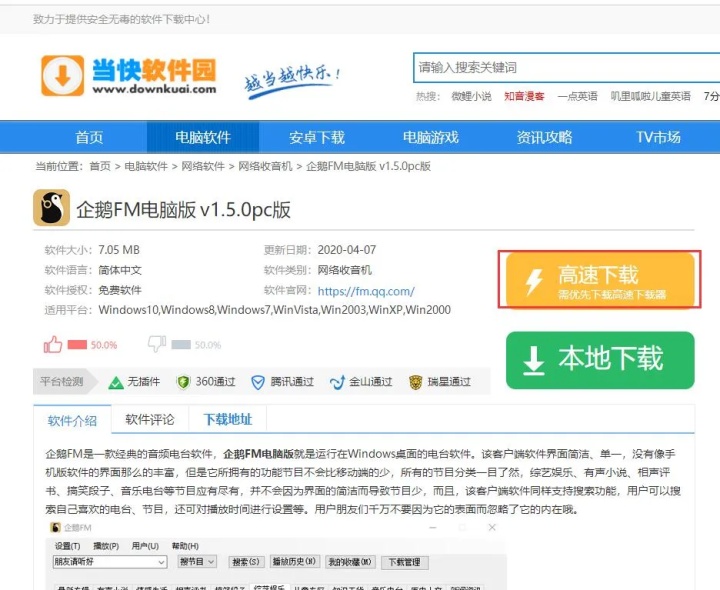Click the 下载管理 button in 企鹅FM
The height and width of the screenshot is (590, 720).
pos(405,562)
